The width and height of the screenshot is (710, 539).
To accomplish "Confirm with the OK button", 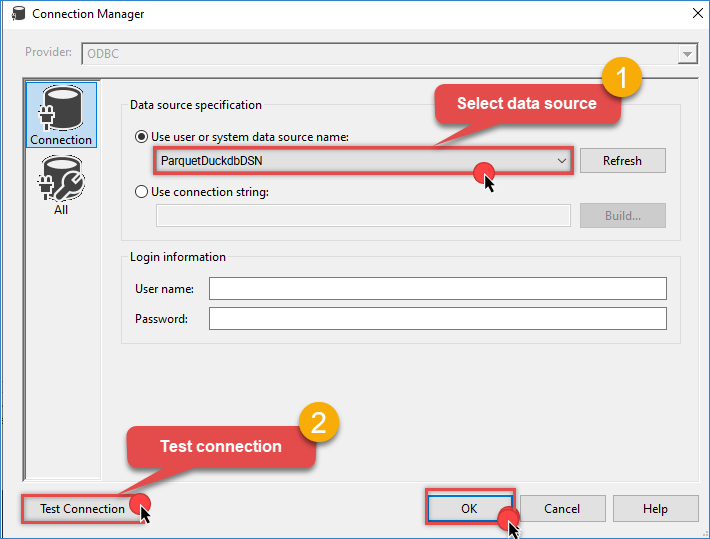I will 469,509.
